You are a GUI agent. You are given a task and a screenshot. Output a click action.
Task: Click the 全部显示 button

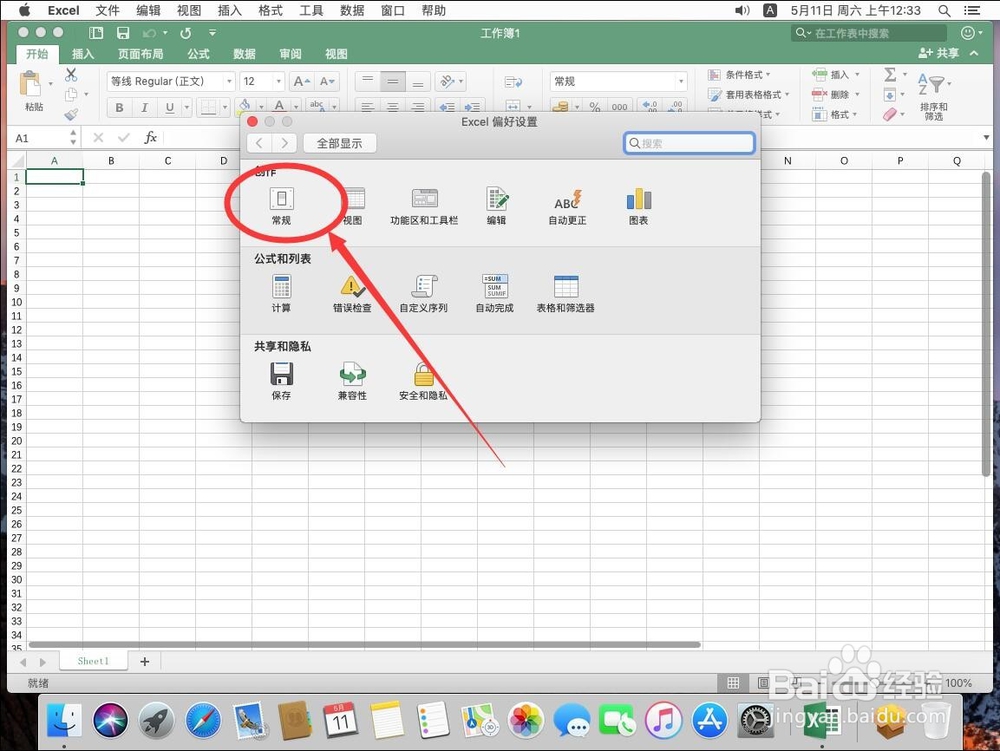click(x=339, y=143)
